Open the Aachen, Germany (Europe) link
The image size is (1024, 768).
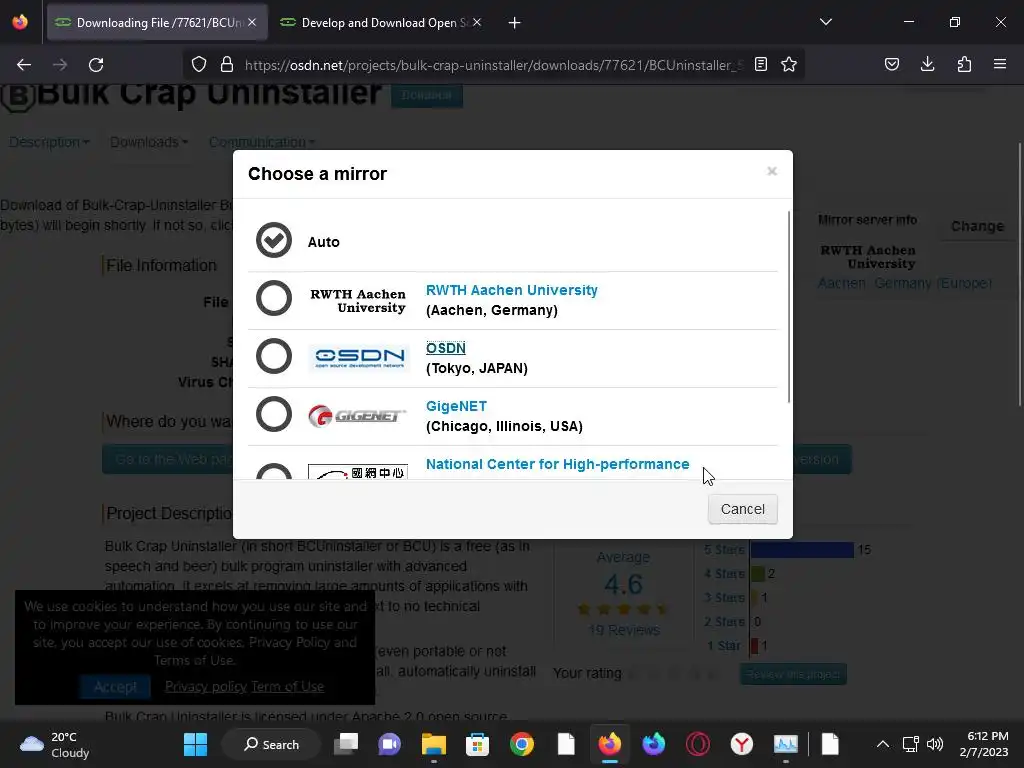[x=904, y=283]
